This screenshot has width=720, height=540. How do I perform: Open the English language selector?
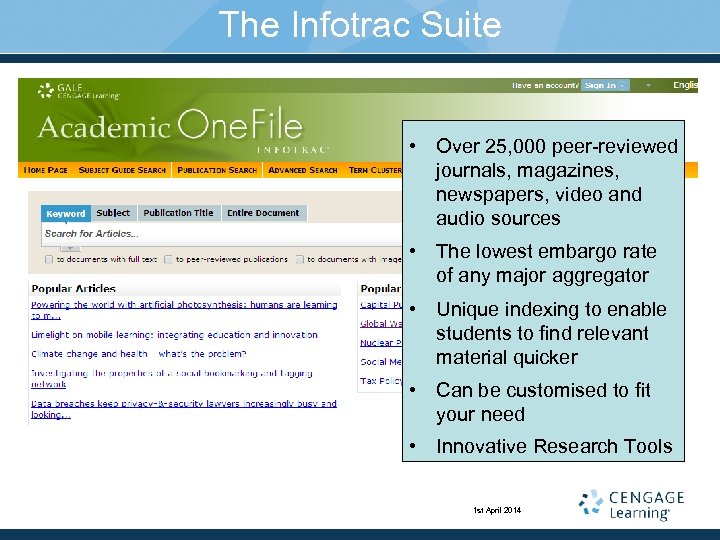[685, 85]
